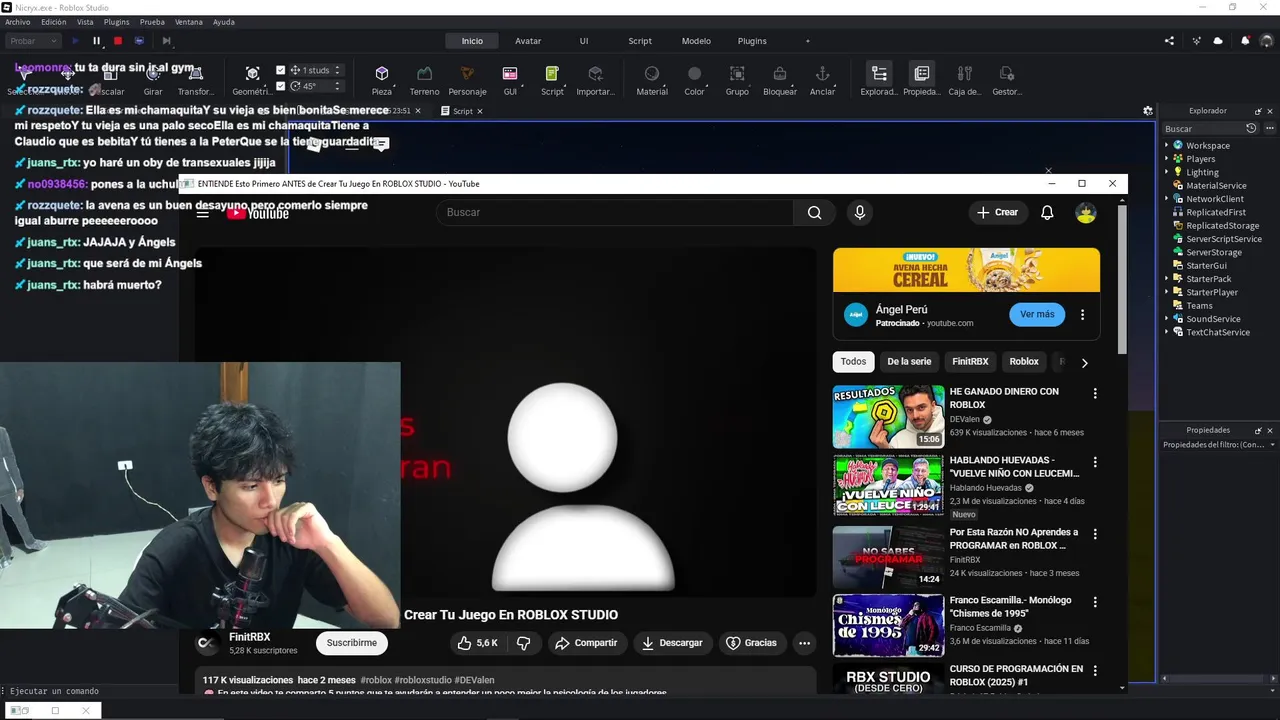The width and height of the screenshot is (1280, 720).
Task: Open YouTube notifications bell
Action: coord(1047,212)
